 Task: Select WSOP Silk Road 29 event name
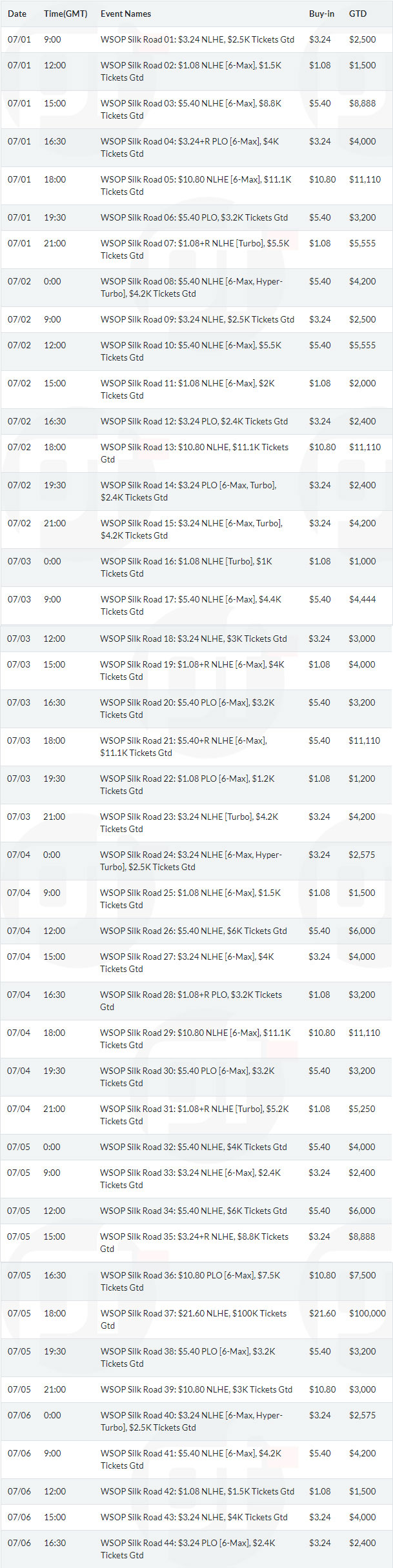196,1039
